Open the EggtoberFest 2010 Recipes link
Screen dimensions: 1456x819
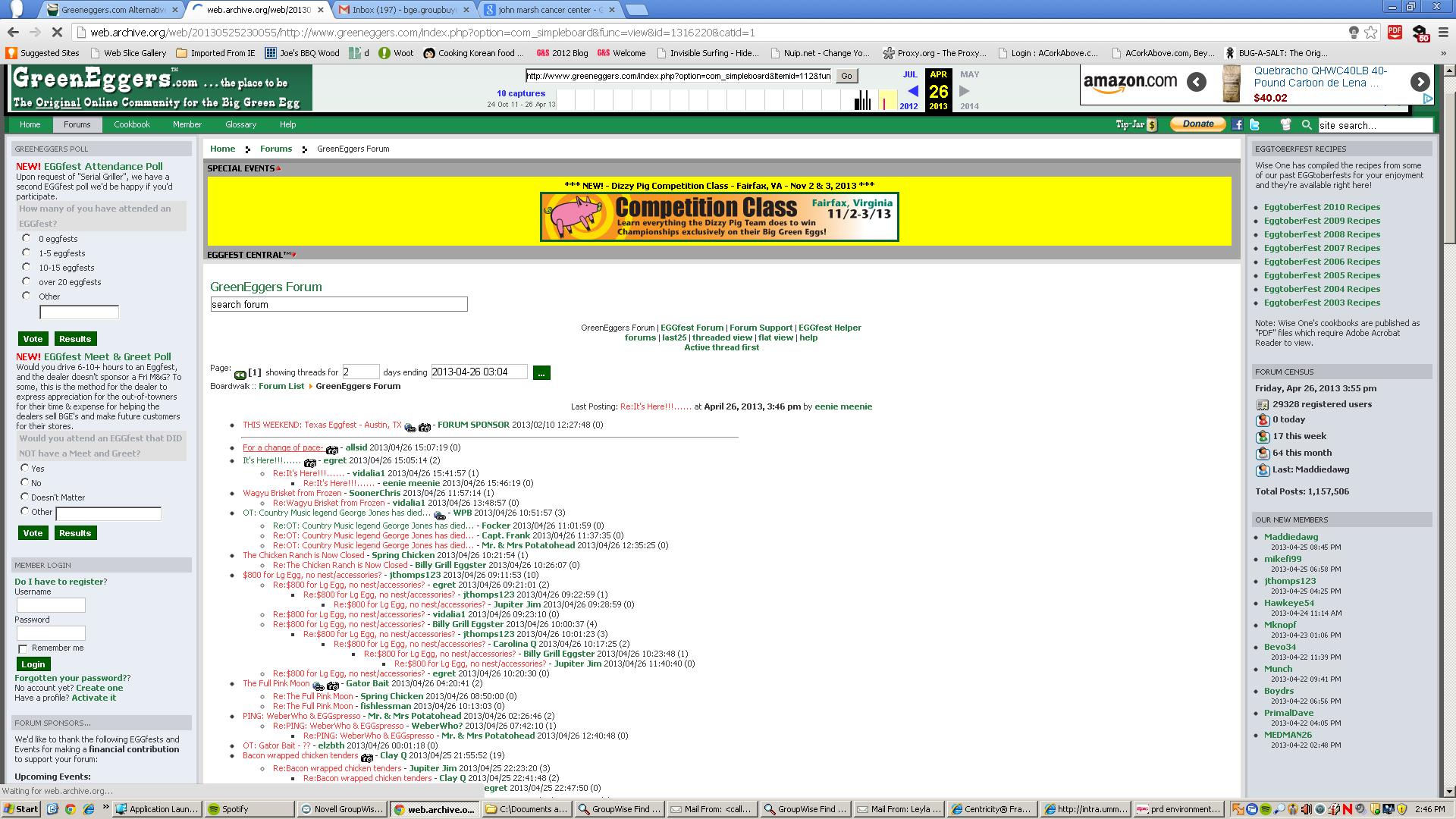coord(1322,207)
